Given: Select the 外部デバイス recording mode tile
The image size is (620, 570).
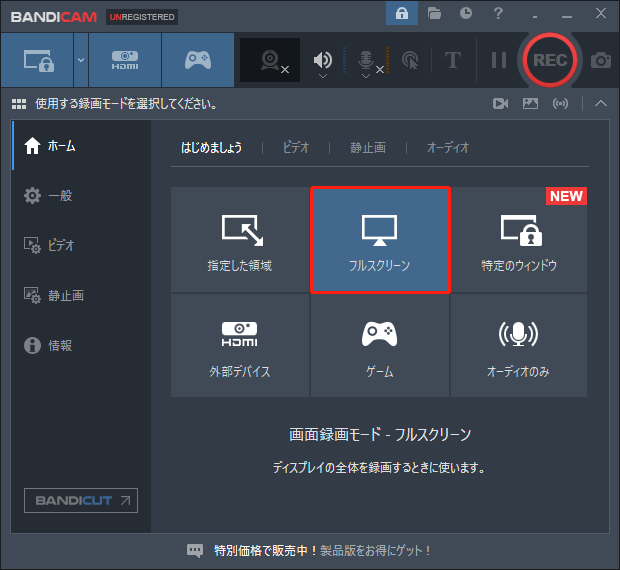Looking at the screenshot, I should point(240,345).
